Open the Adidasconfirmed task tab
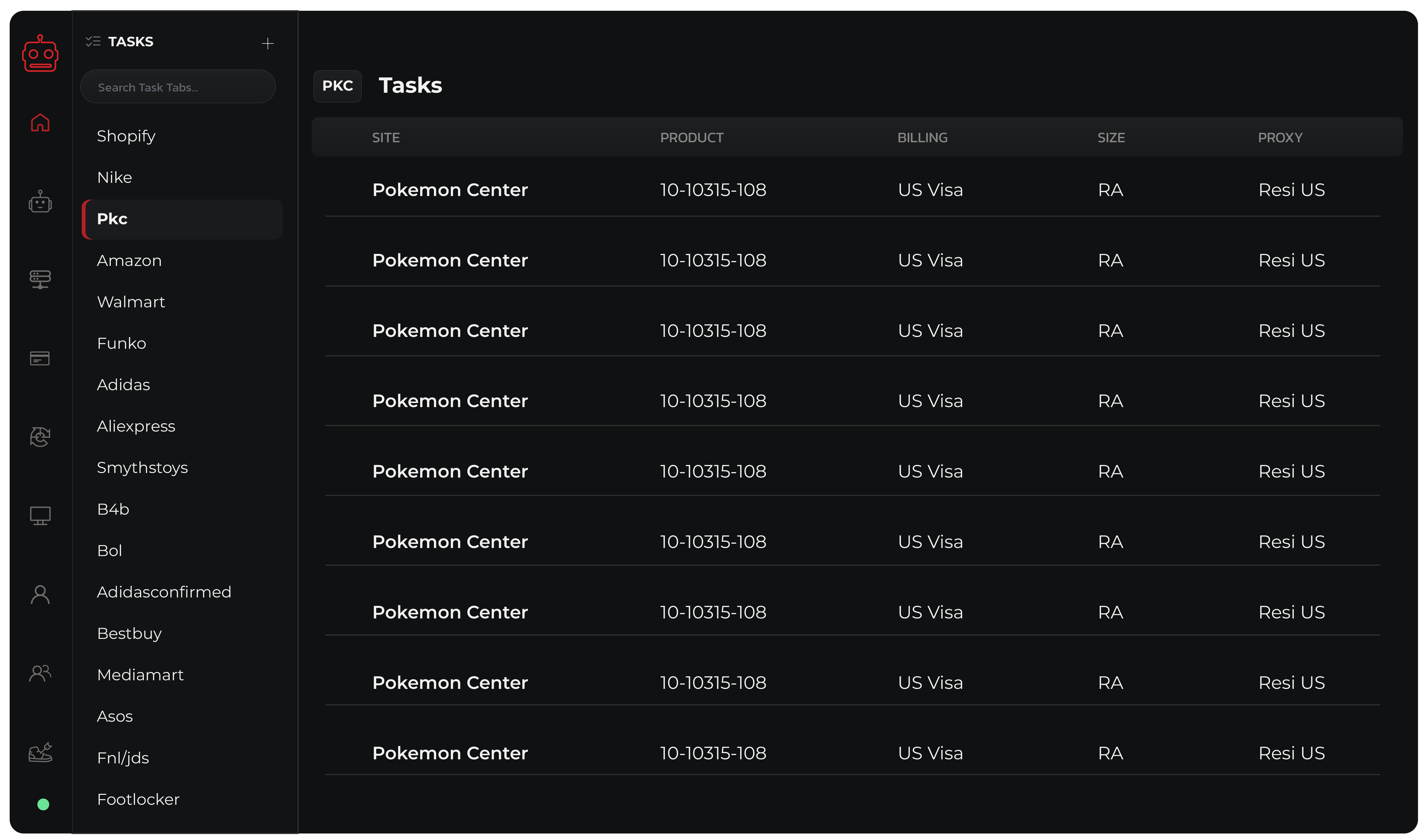Viewport: 1426px width, 840px height. (164, 592)
